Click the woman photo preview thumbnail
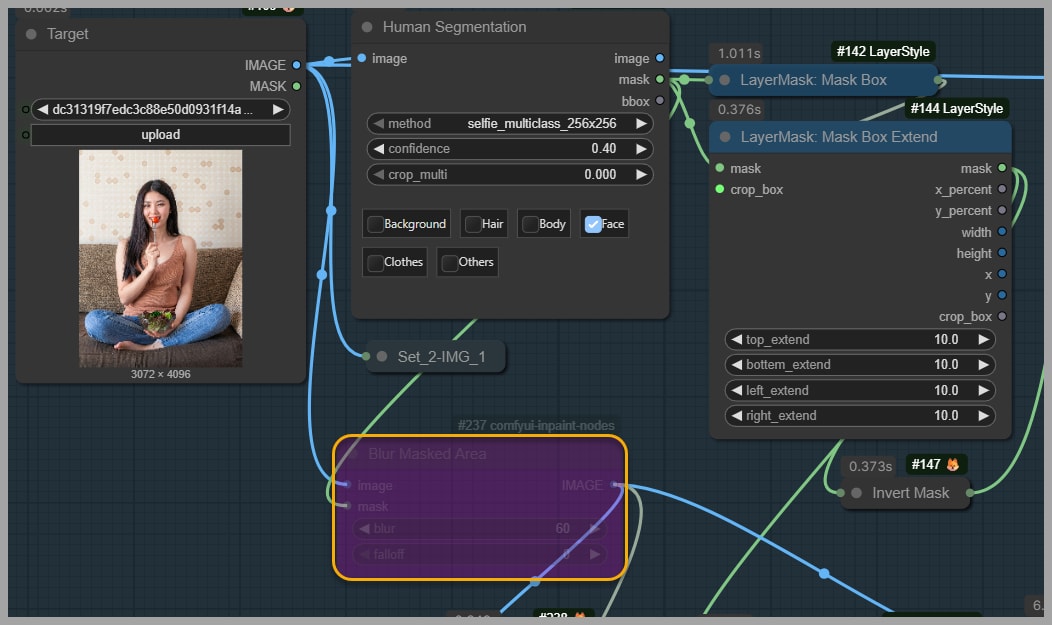 click(160, 258)
